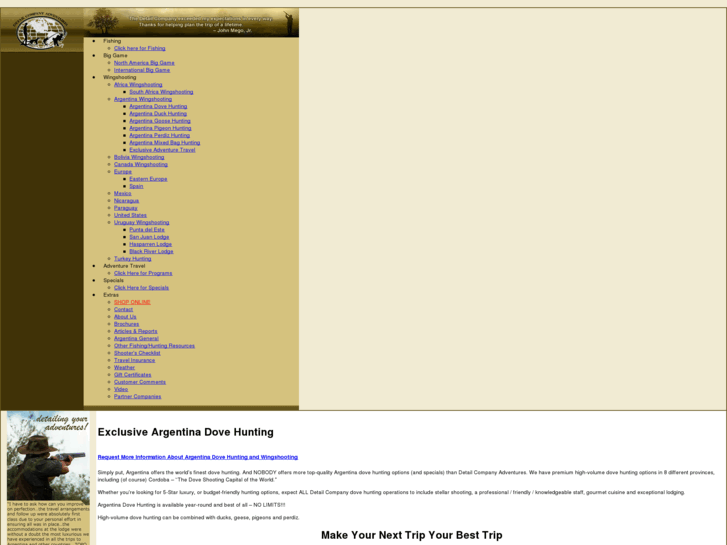
Task: Open South Africa Wingshooting
Action: pos(161,92)
